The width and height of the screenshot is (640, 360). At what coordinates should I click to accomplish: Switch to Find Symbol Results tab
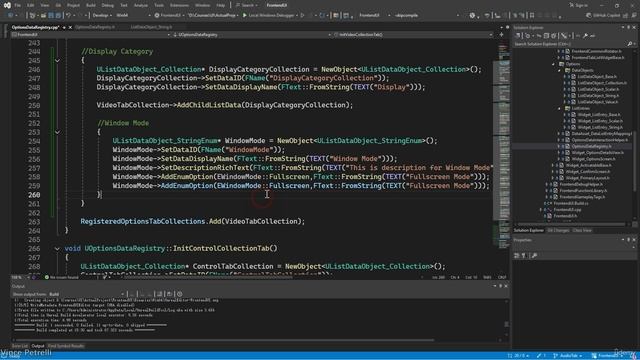pyautogui.click(x=66, y=346)
